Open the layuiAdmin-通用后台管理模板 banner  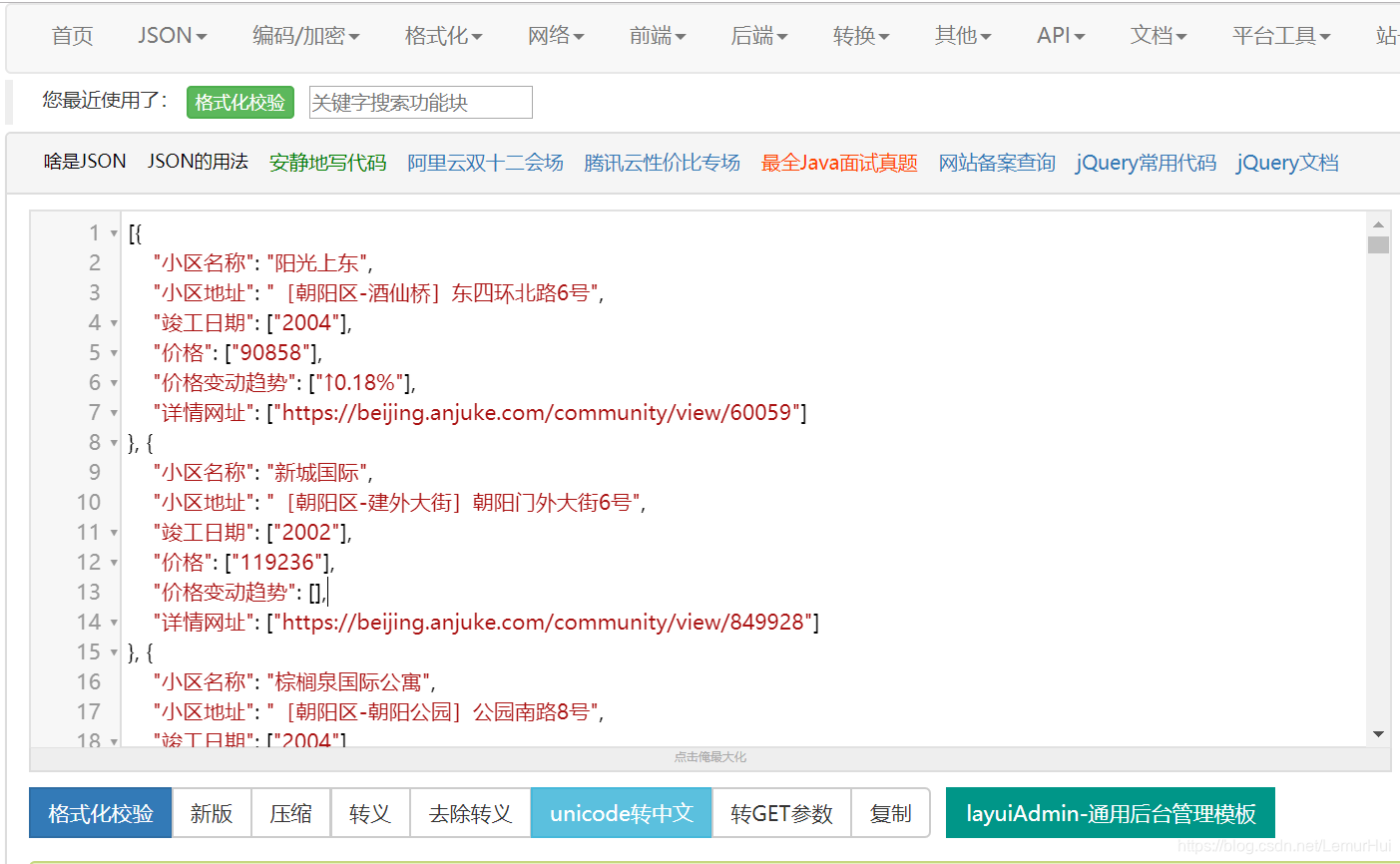tap(1111, 813)
